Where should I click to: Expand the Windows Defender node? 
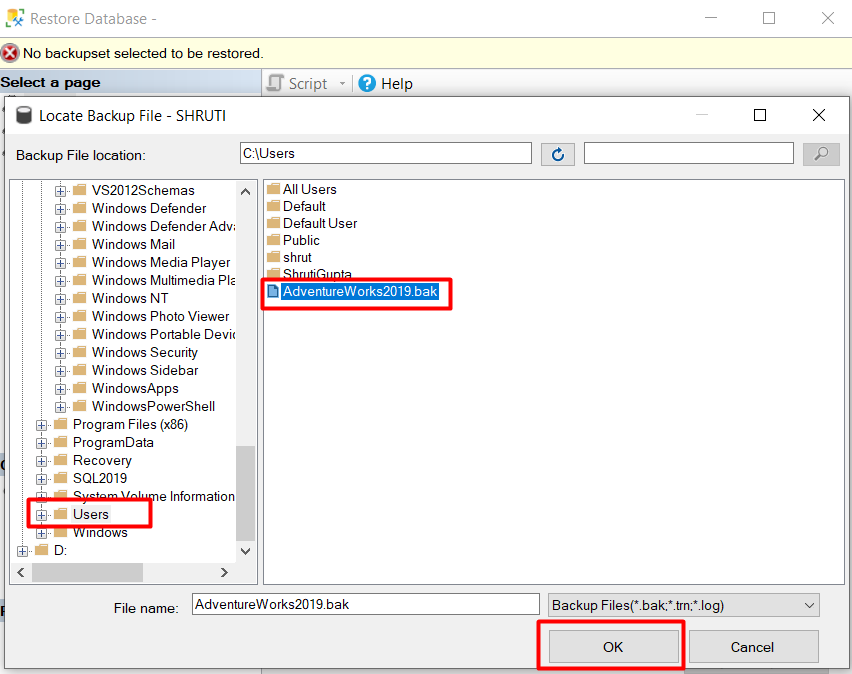(60, 209)
